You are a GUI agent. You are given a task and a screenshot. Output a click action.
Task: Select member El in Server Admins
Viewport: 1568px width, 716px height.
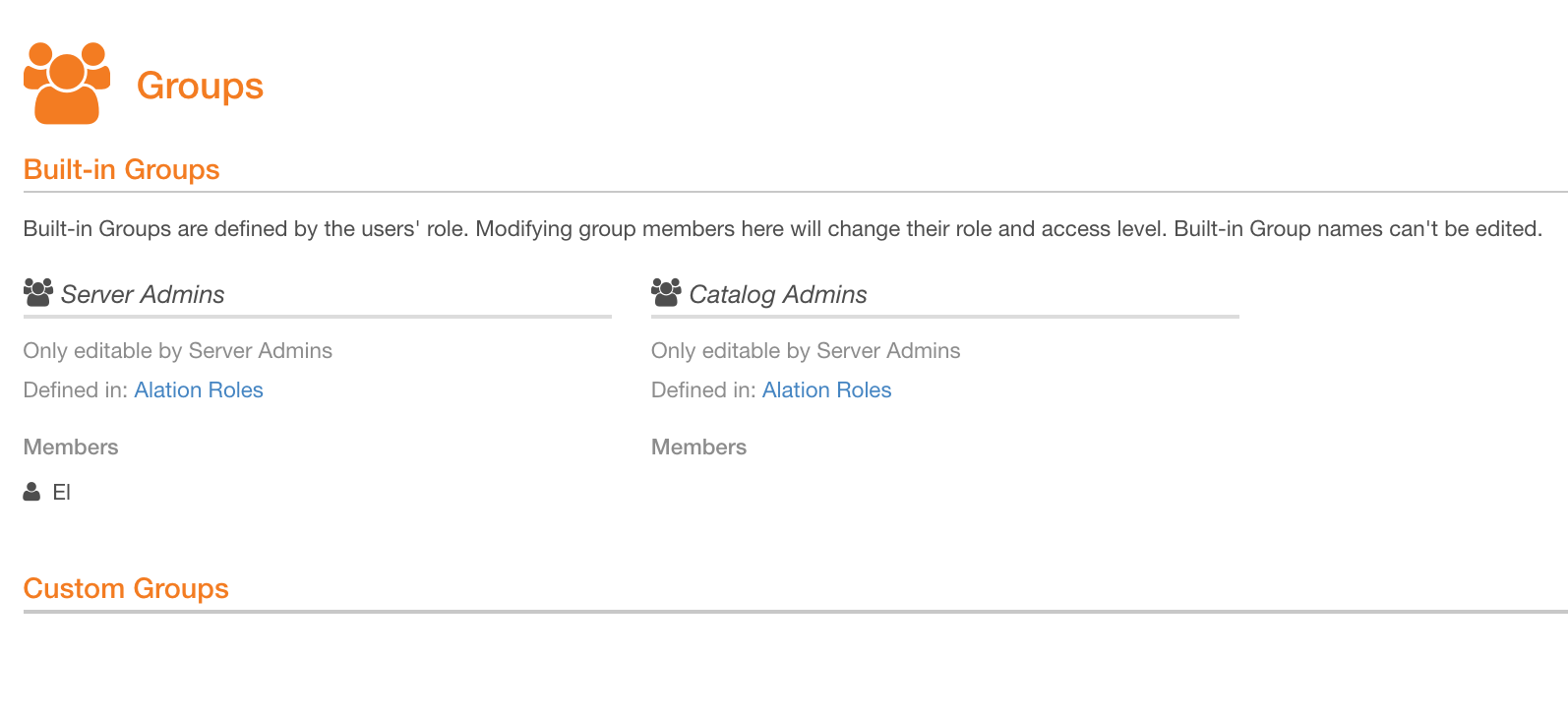[61, 493]
